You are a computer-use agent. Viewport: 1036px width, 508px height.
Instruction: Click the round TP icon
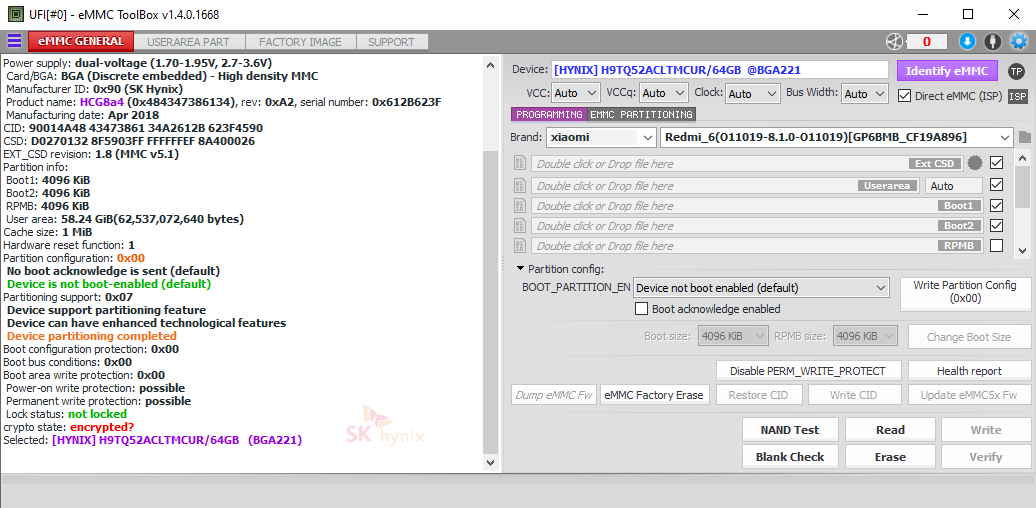(x=1016, y=71)
